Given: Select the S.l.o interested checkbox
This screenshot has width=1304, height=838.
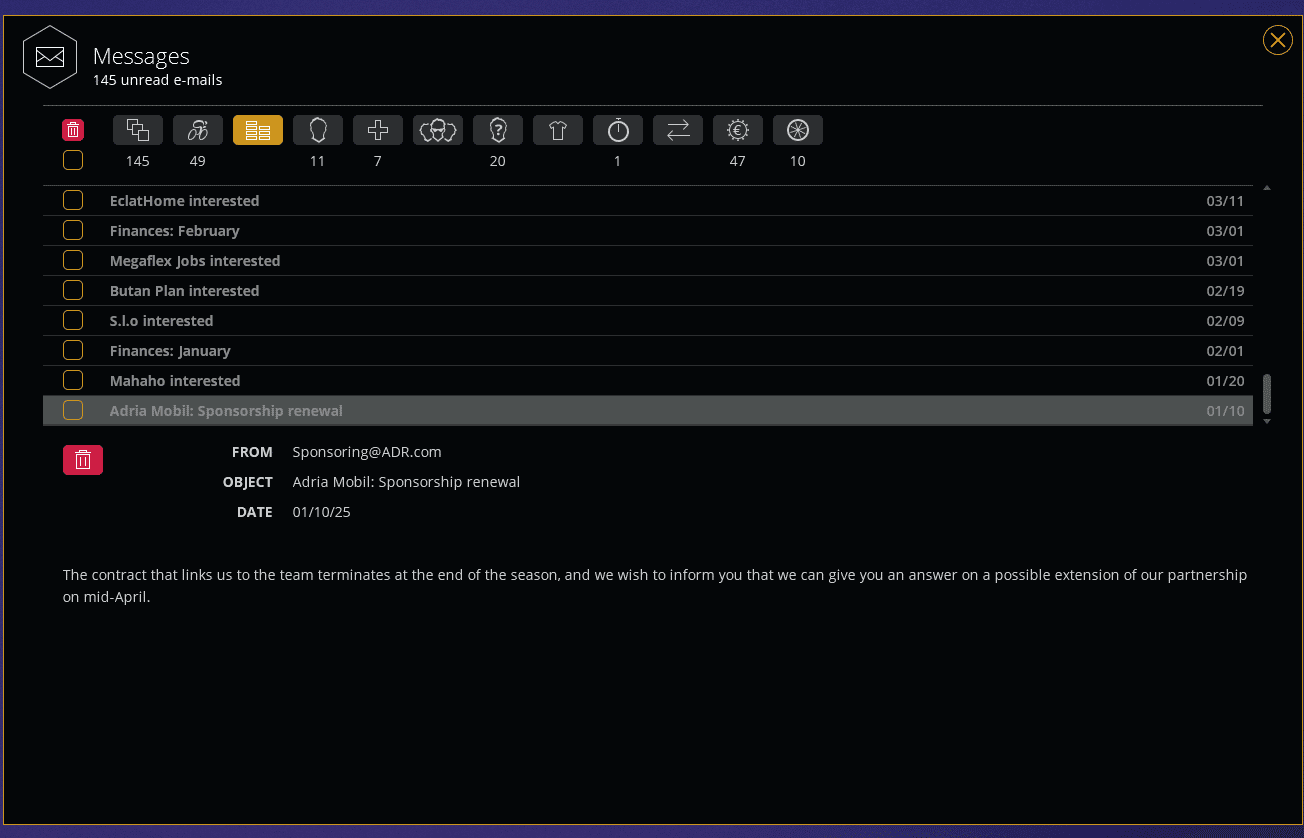Looking at the screenshot, I should pos(73,320).
